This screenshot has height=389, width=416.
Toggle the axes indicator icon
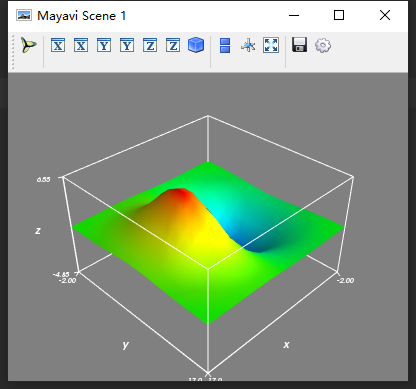(x=248, y=45)
